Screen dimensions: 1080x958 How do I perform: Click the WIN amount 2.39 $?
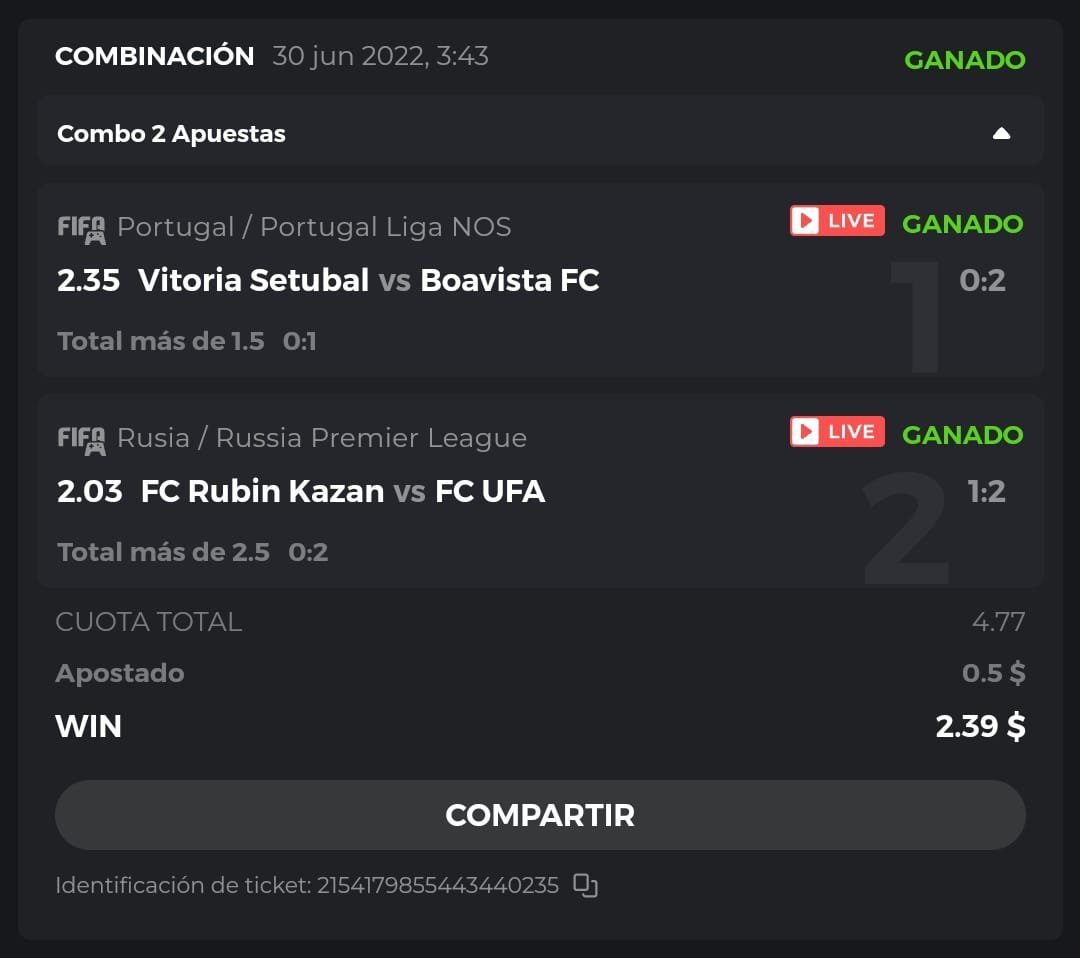(979, 726)
